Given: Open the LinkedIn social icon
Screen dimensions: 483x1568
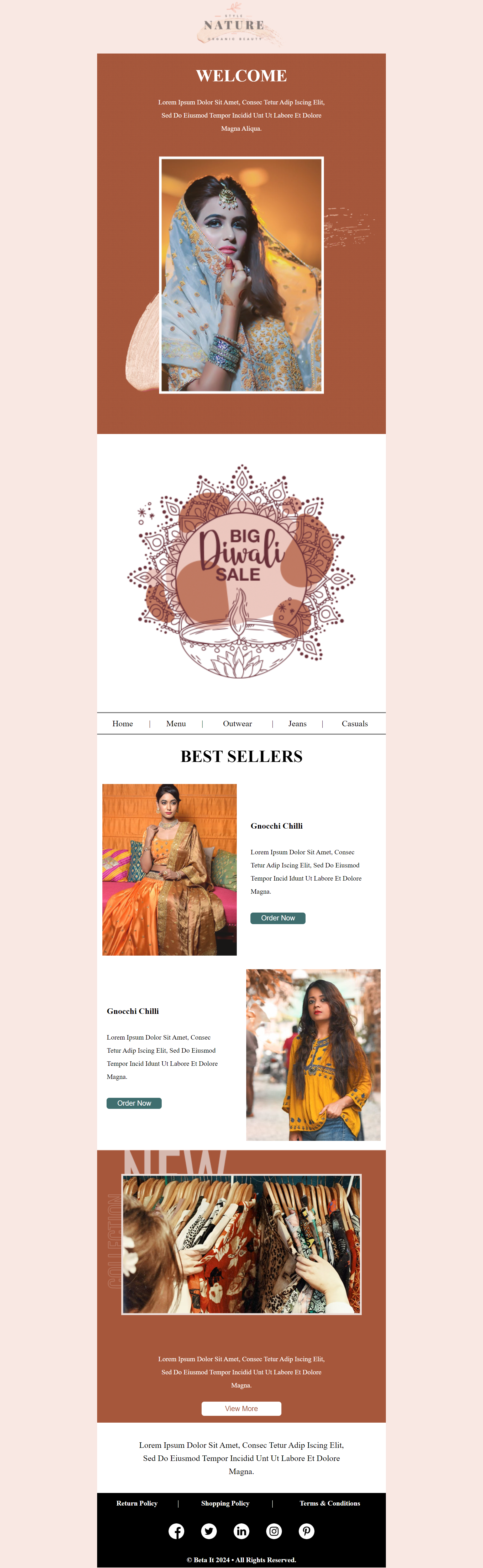Looking at the screenshot, I should pyautogui.click(x=242, y=1531).
